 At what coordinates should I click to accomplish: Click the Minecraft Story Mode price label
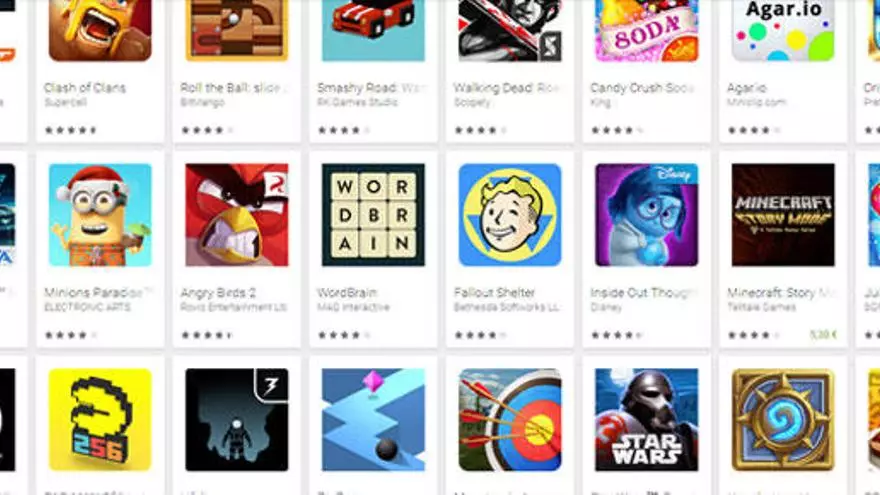823,335
